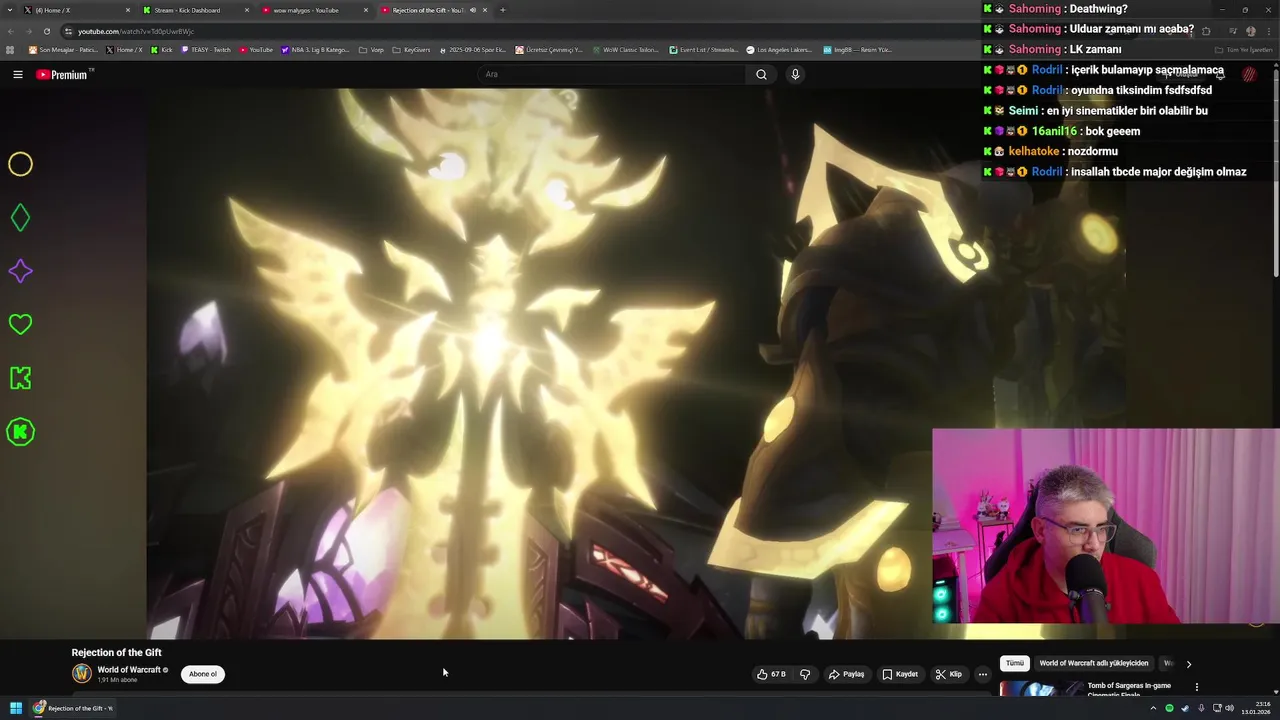The image size is (1280, 720).
Task: Open the Kick bookmark
Action: pos(161,49)
